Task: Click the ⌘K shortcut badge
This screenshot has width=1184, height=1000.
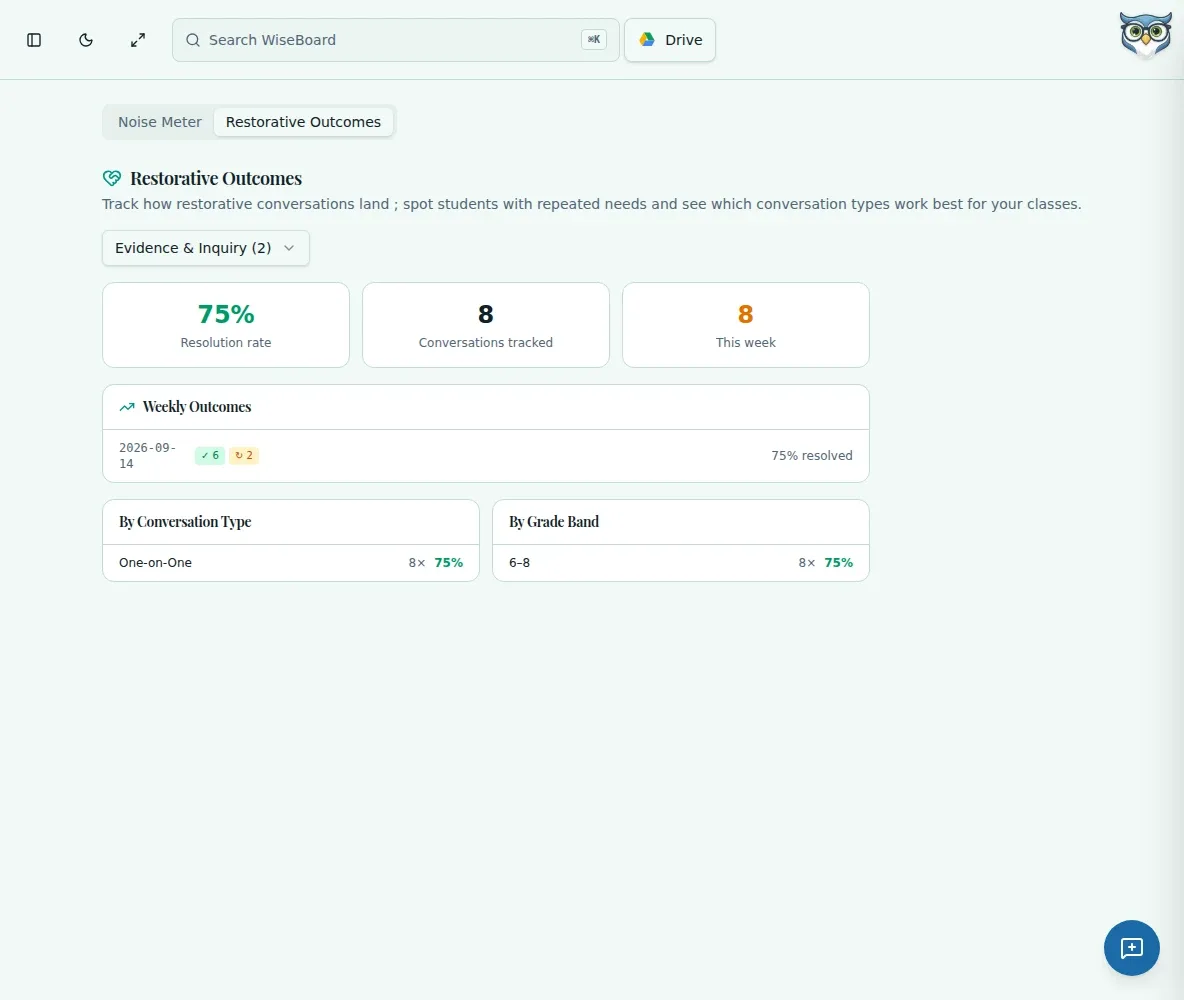Action: click(x=594, y=39)
